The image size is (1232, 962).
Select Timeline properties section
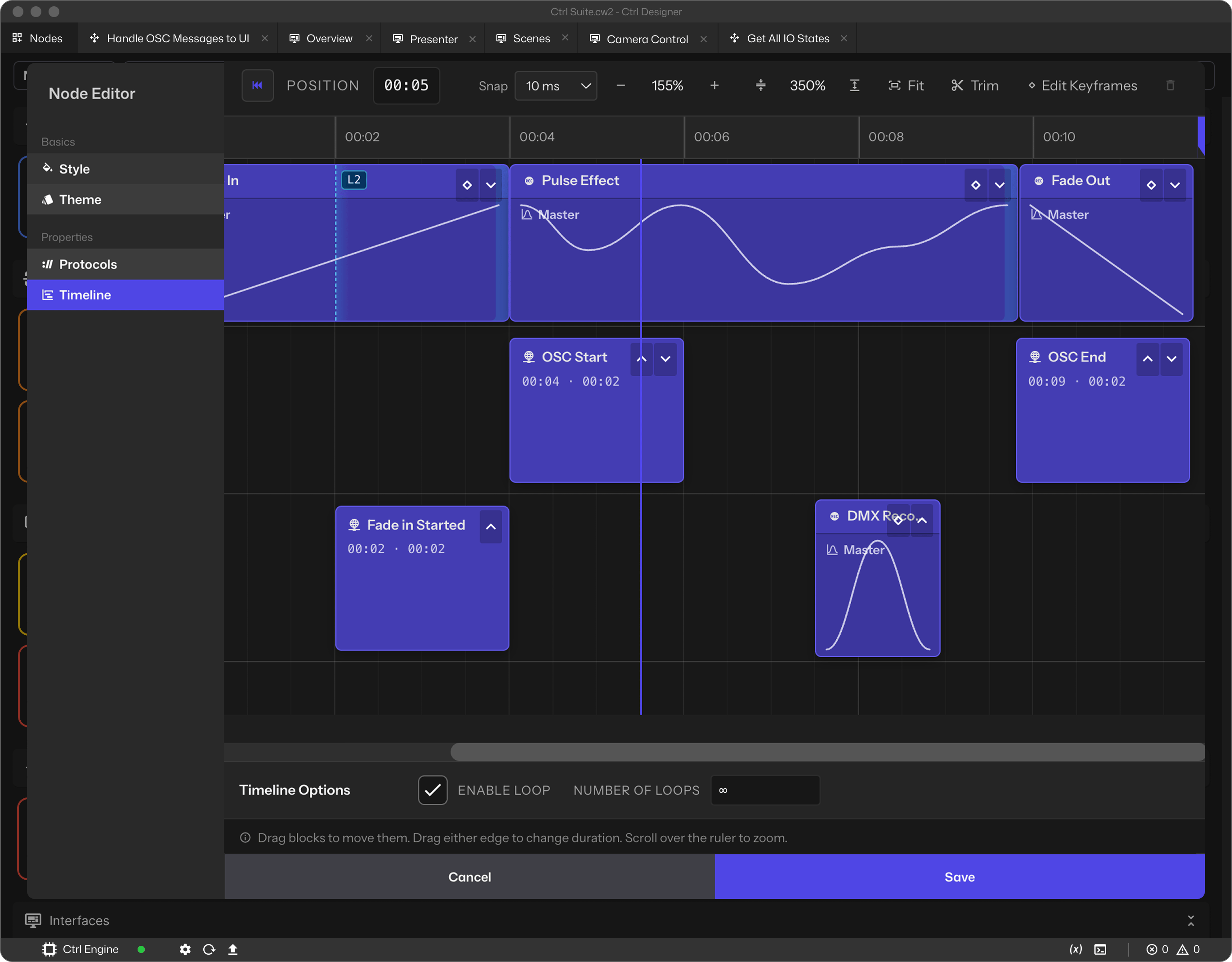click(125, 294)
